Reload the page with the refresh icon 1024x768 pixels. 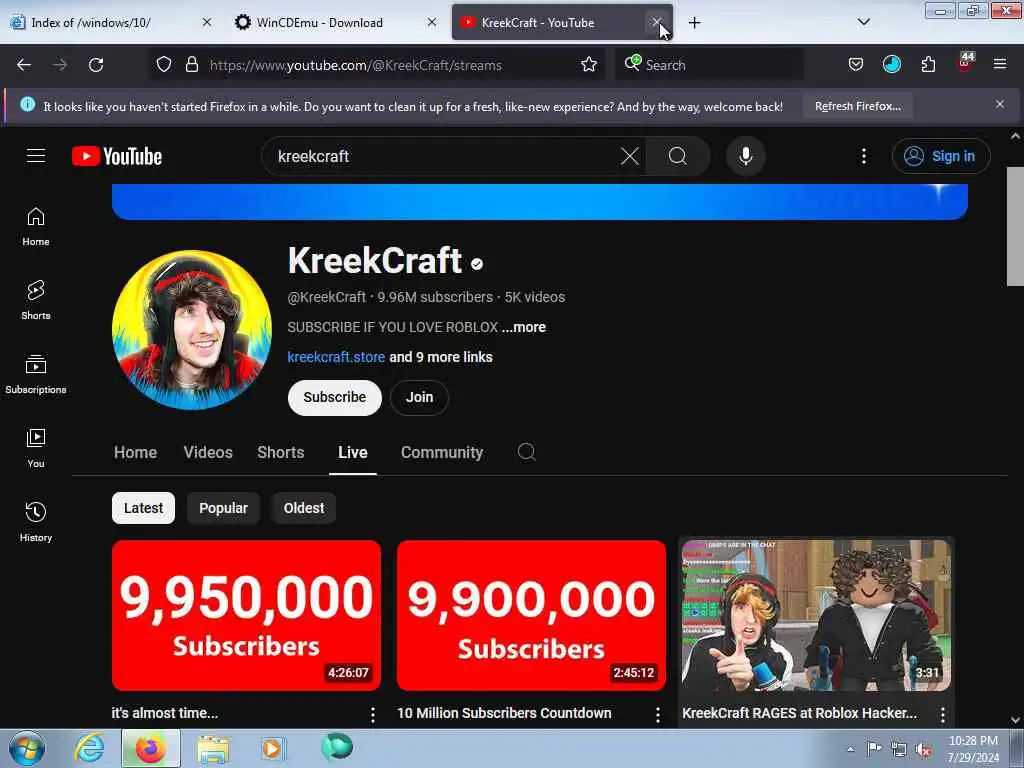(96, 65)
